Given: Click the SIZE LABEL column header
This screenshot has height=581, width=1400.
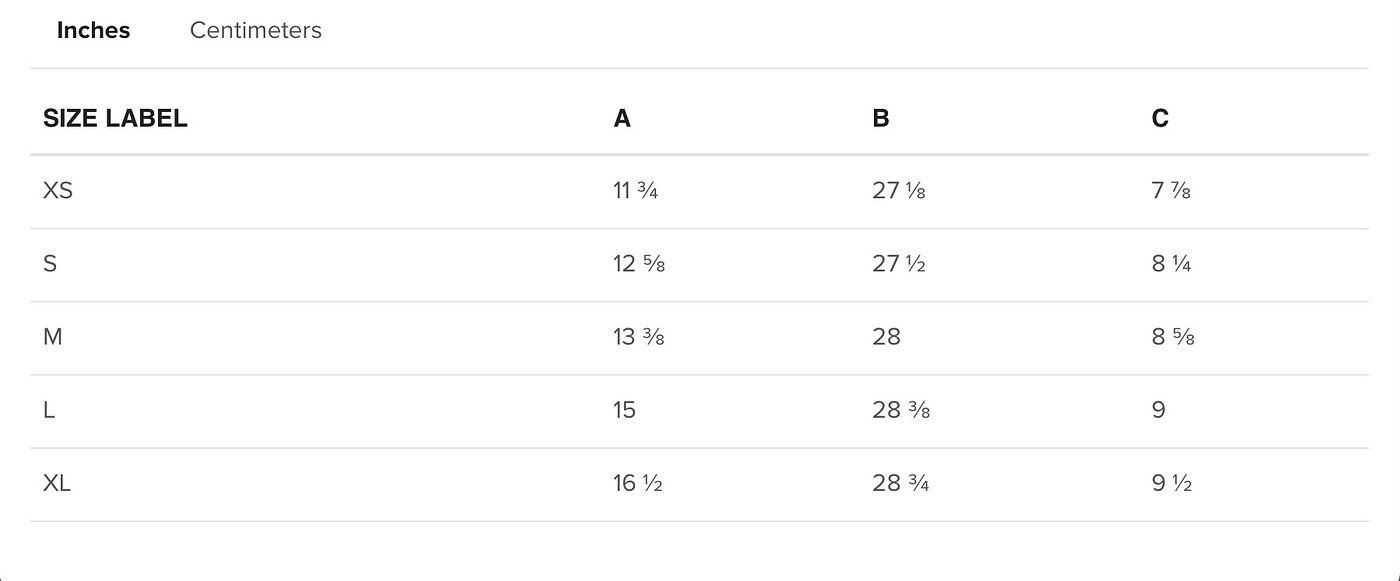Looking at the screenshot, I should 115,118.
